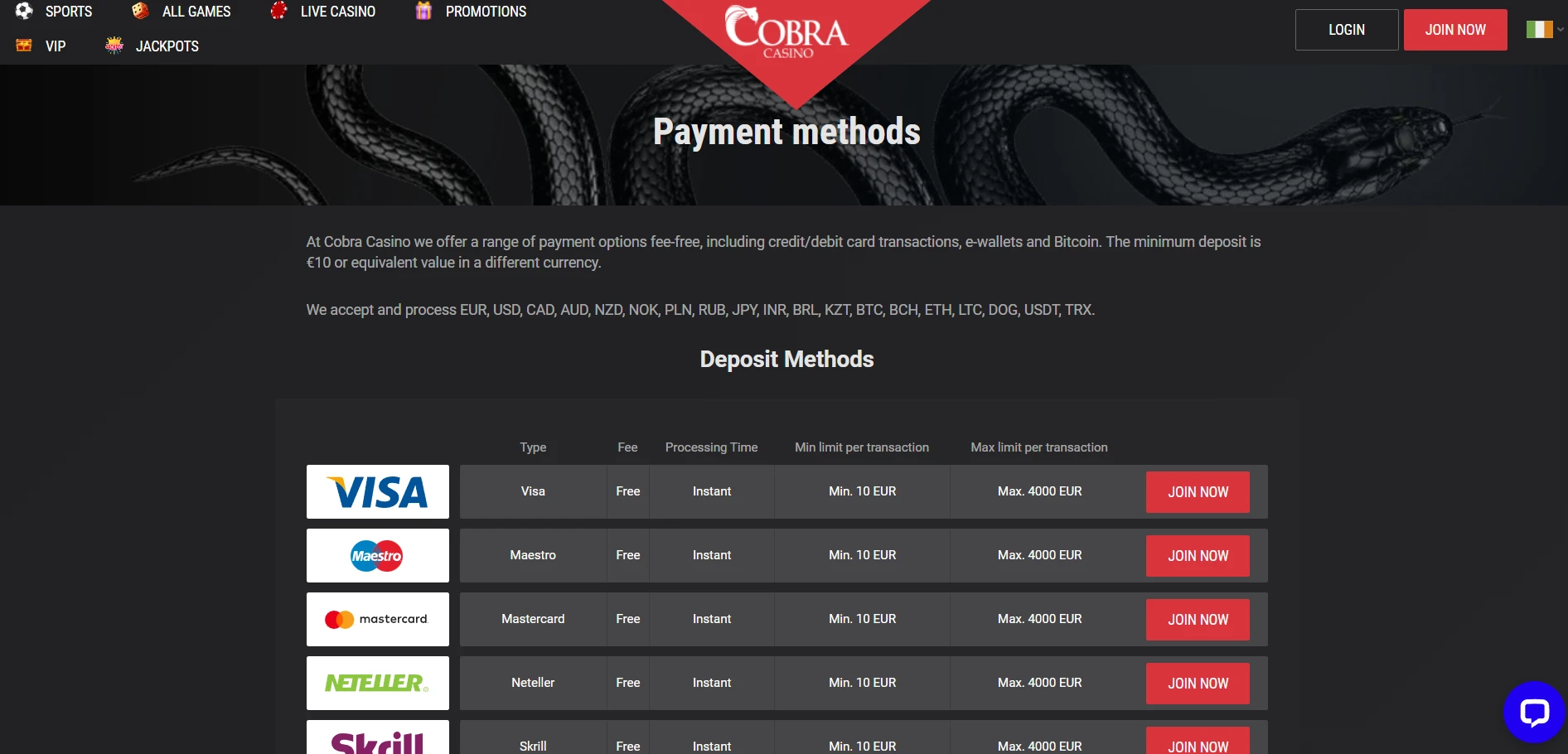Screen dimensions: 1568x754
Task: Open the All Games menu
Action: [x=196, y=12]
